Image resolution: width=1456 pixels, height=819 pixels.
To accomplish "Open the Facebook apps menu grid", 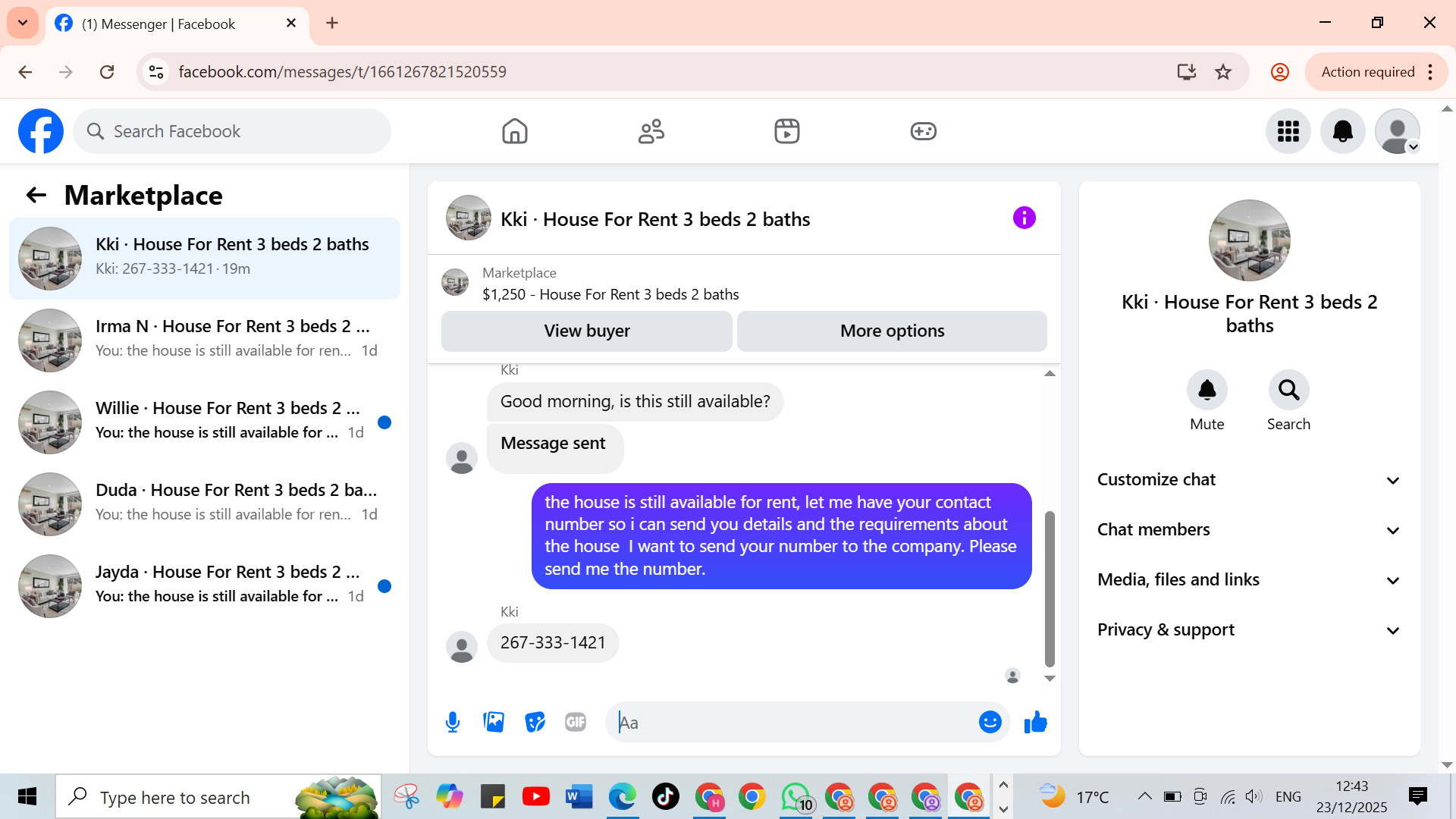I will coord(1288,131).
